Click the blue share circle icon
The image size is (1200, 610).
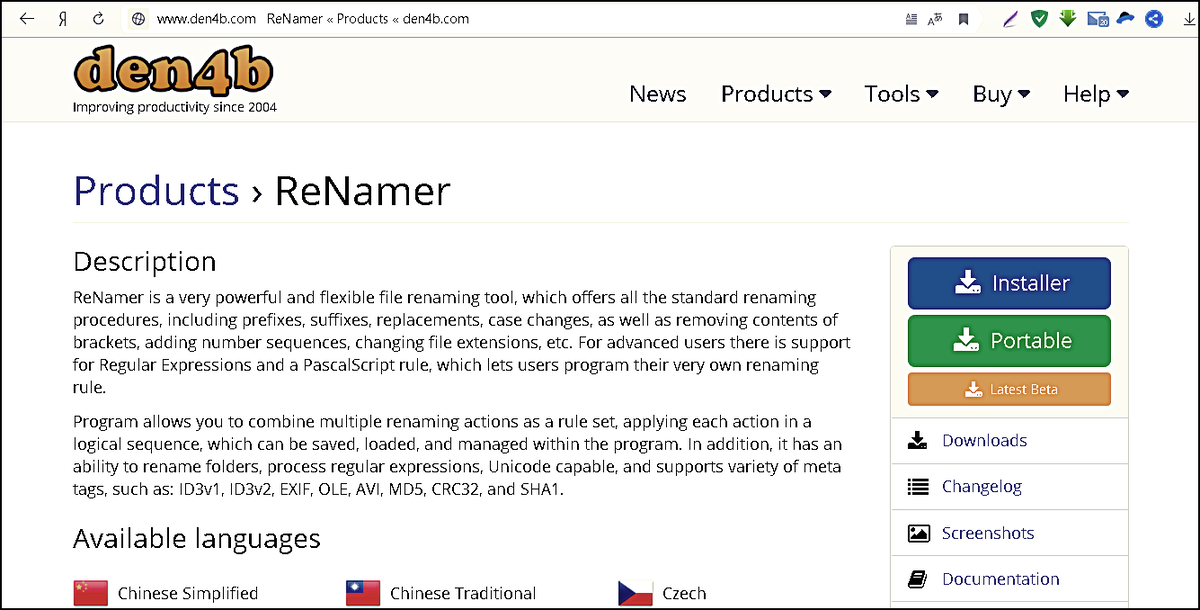(1154, 19)
